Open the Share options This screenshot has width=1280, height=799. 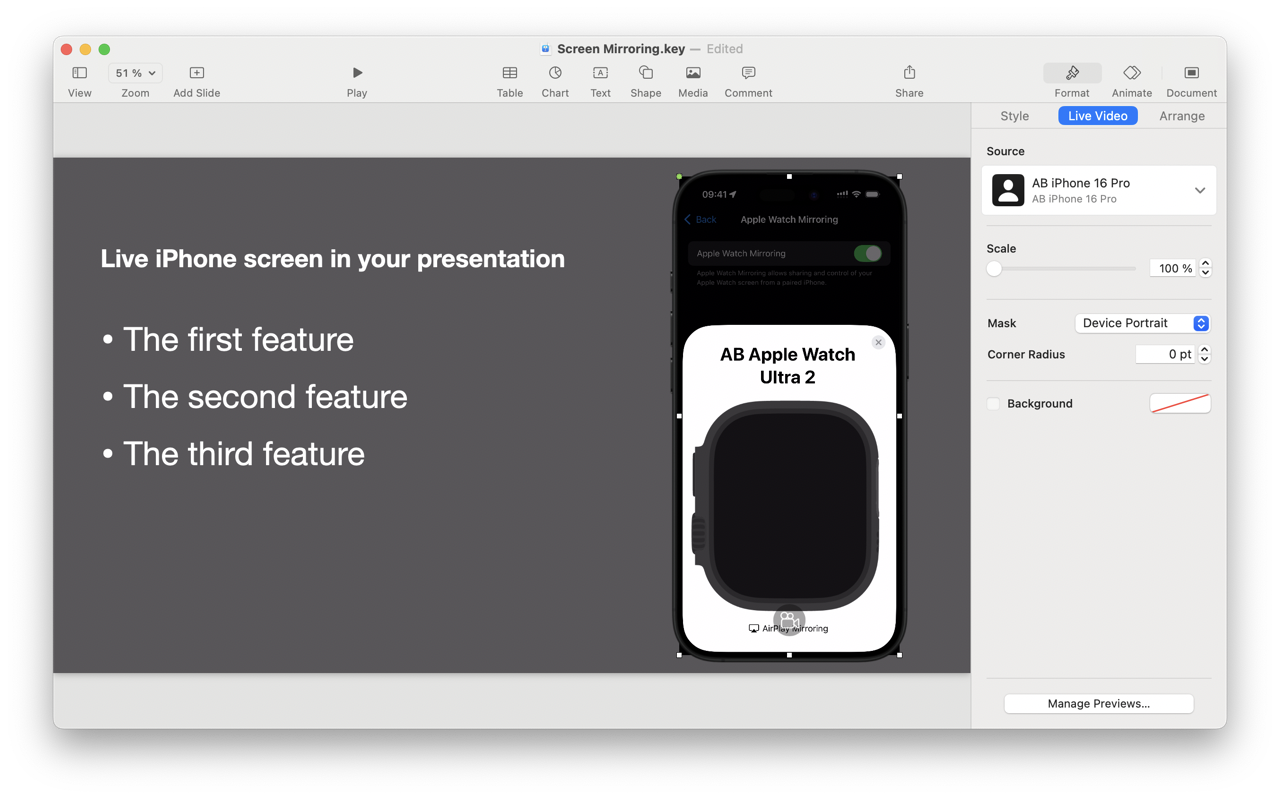click(908, 80)
